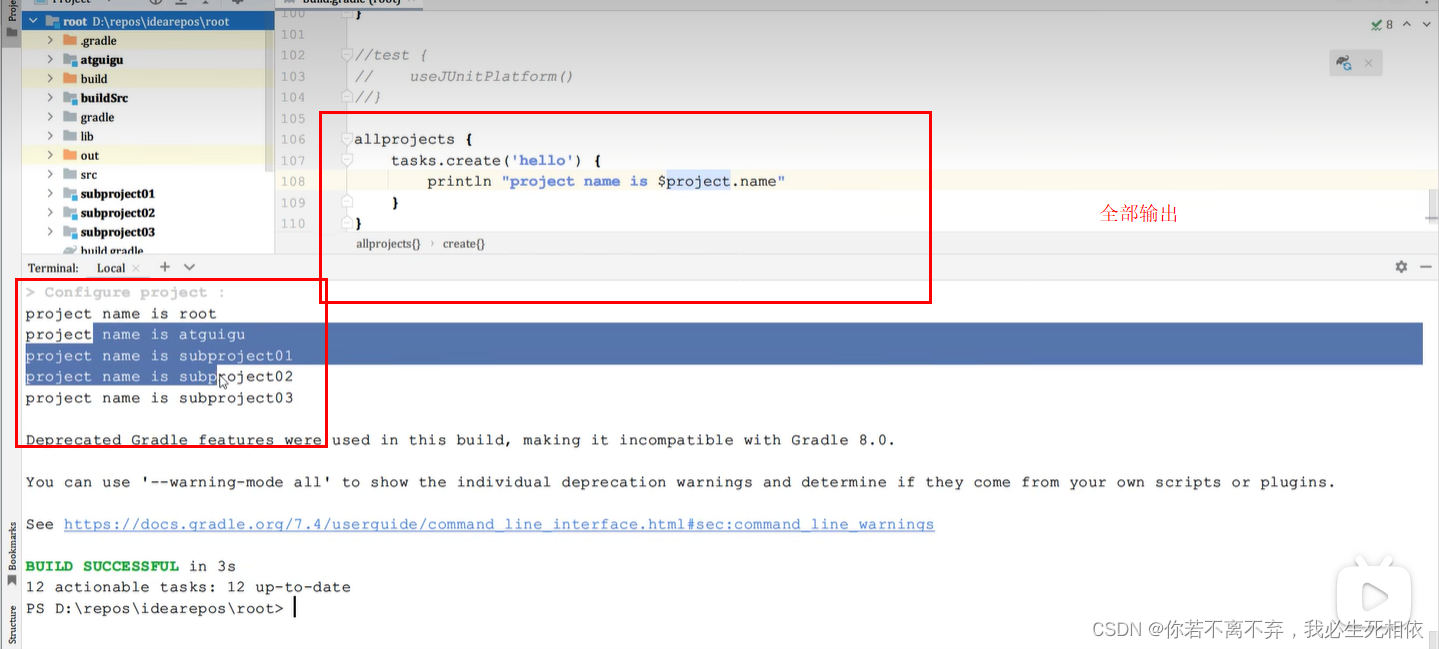Jump to previous highlighted problem arrow
1439x649 pixels.
(1408, 24)
